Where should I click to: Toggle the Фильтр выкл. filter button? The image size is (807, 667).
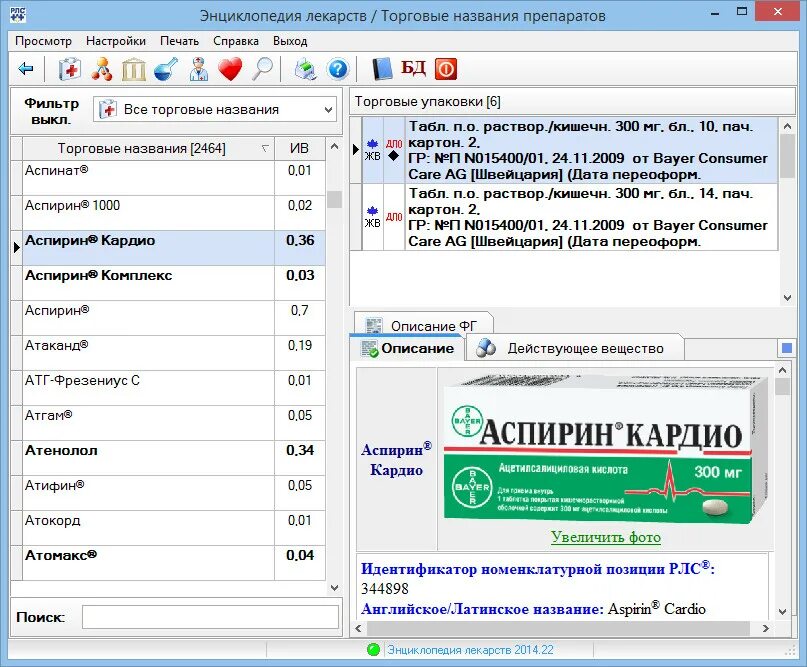51,111
